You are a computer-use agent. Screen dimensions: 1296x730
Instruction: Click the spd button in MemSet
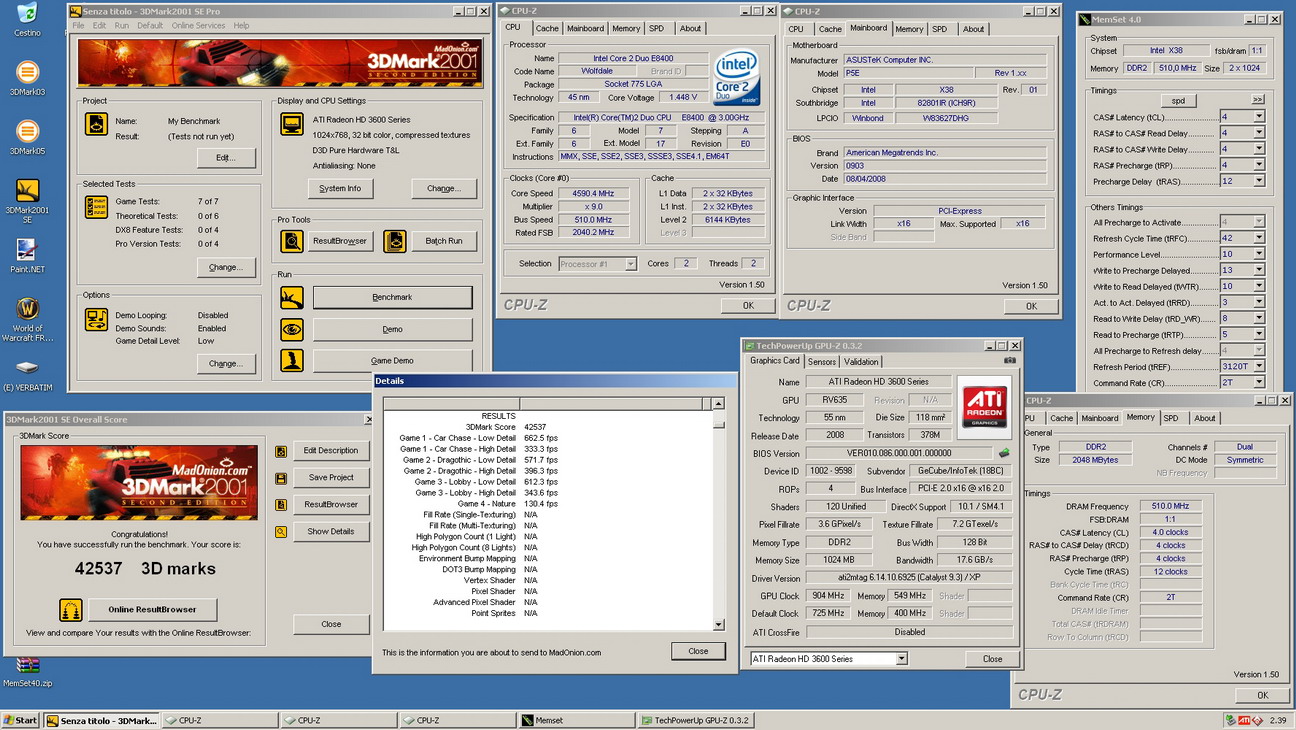1178,100
